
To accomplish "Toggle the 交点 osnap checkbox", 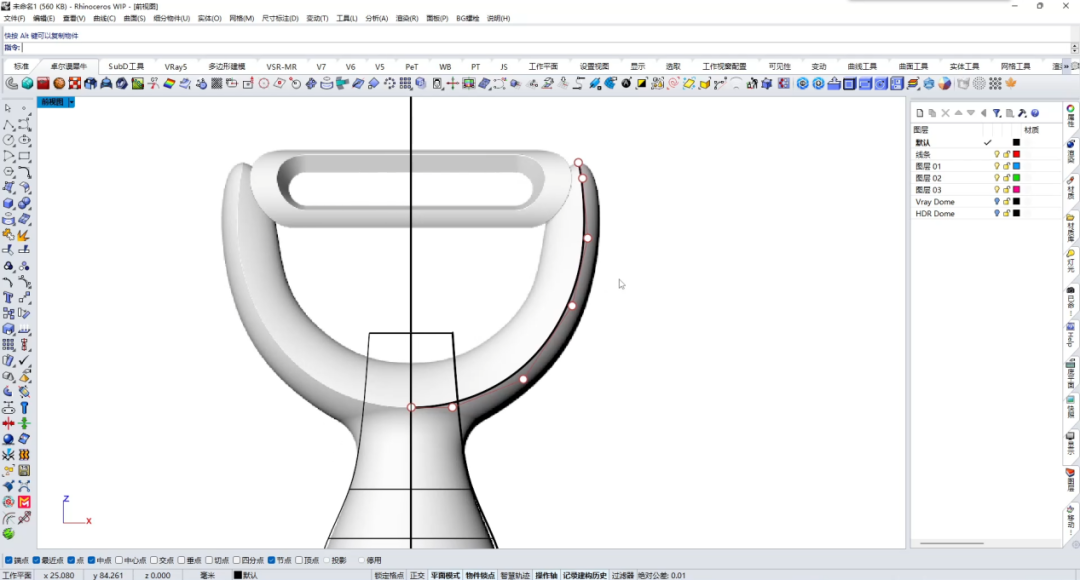I will click(154, 561).
